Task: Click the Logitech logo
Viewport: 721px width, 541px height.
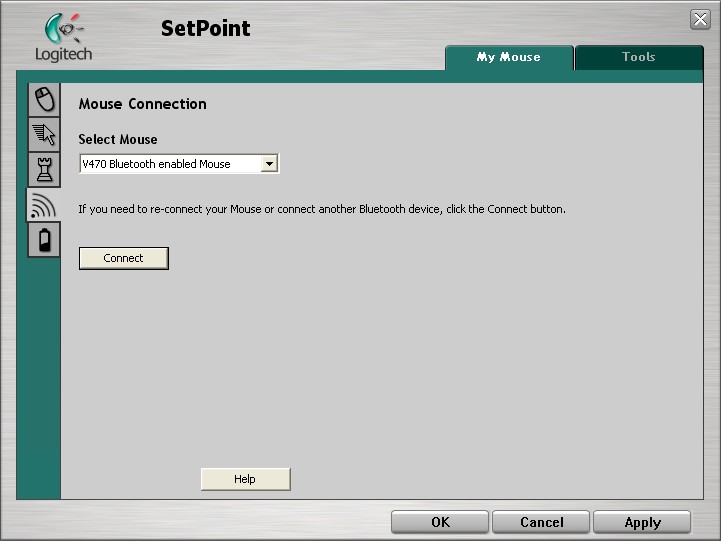Action: pyautogui.click(x=63, y=37)
